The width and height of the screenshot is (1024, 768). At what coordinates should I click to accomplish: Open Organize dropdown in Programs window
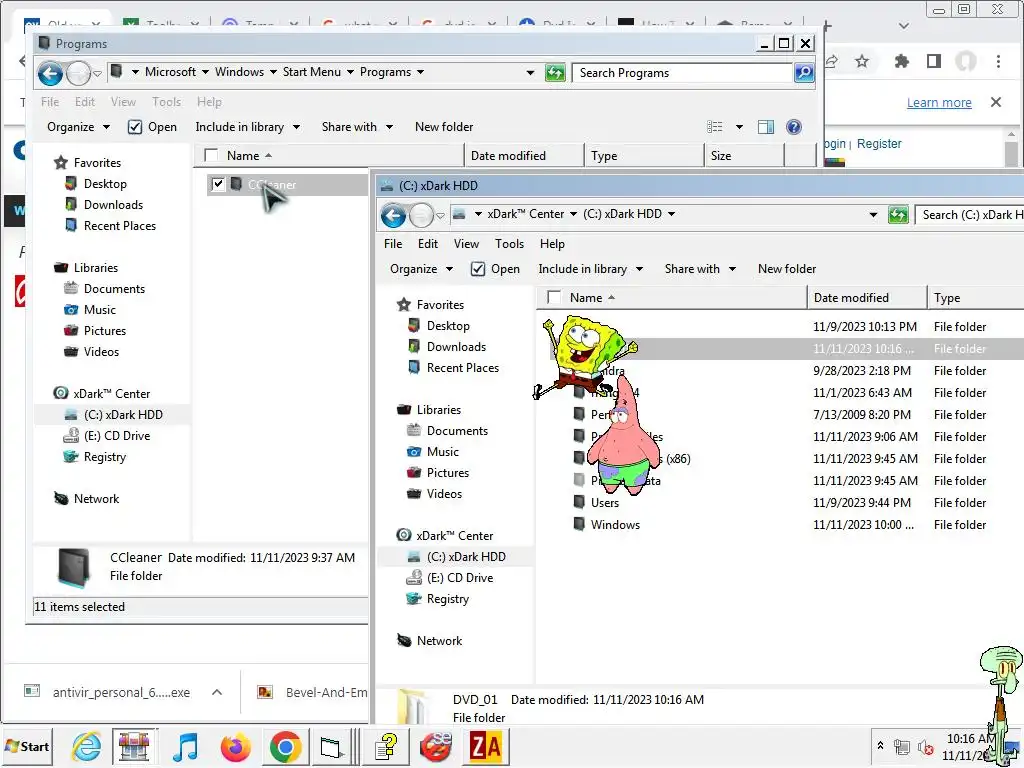(78, 127)
